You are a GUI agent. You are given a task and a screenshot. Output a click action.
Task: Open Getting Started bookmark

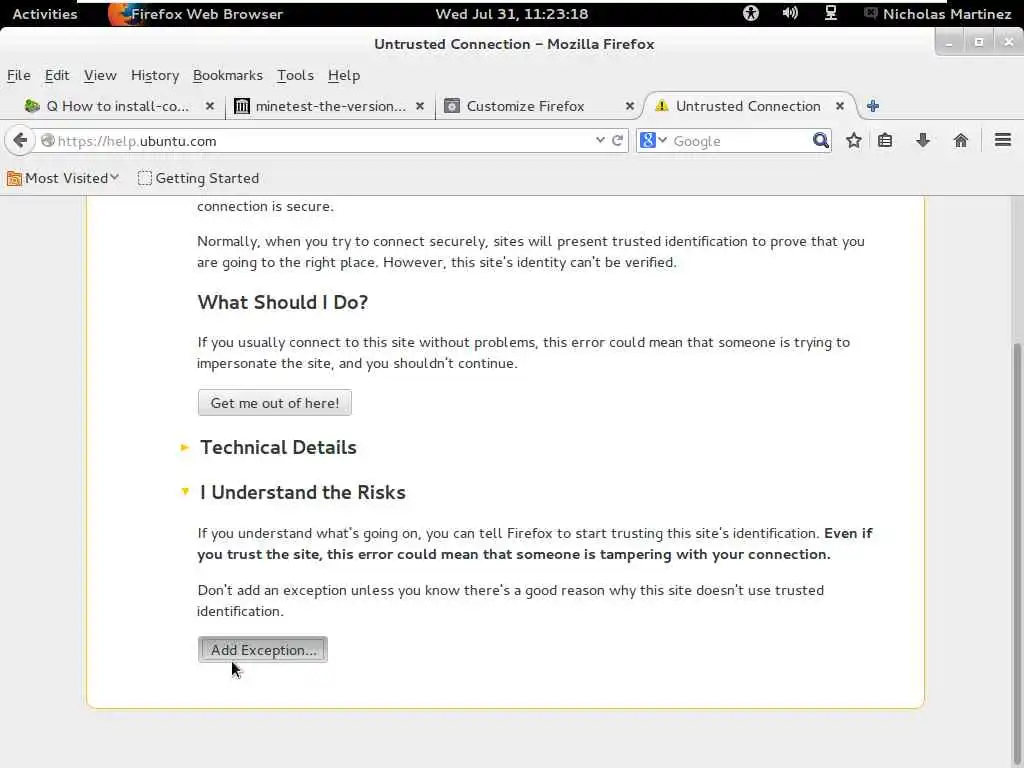tap(199, 178)
